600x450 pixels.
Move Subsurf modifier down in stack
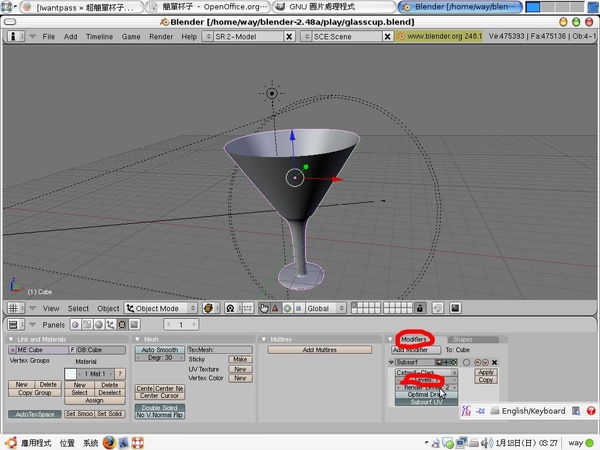(x=485, y=362)
